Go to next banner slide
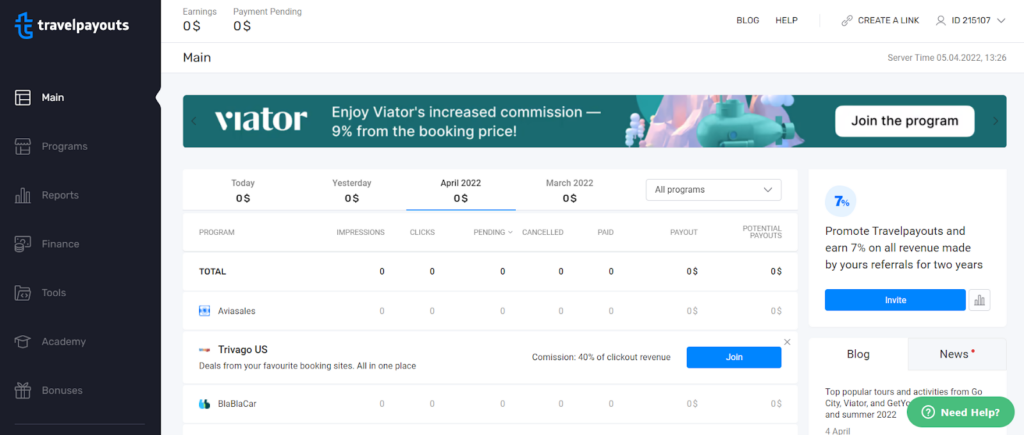The image size is (1024, 435). coord(995,121)
